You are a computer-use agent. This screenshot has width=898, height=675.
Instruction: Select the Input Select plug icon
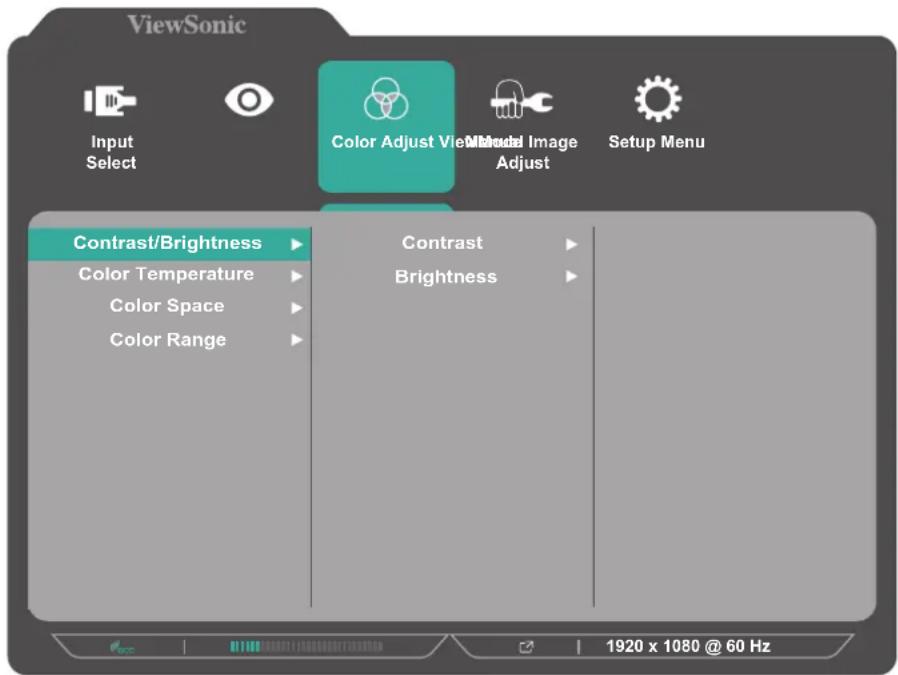point(110,101)
